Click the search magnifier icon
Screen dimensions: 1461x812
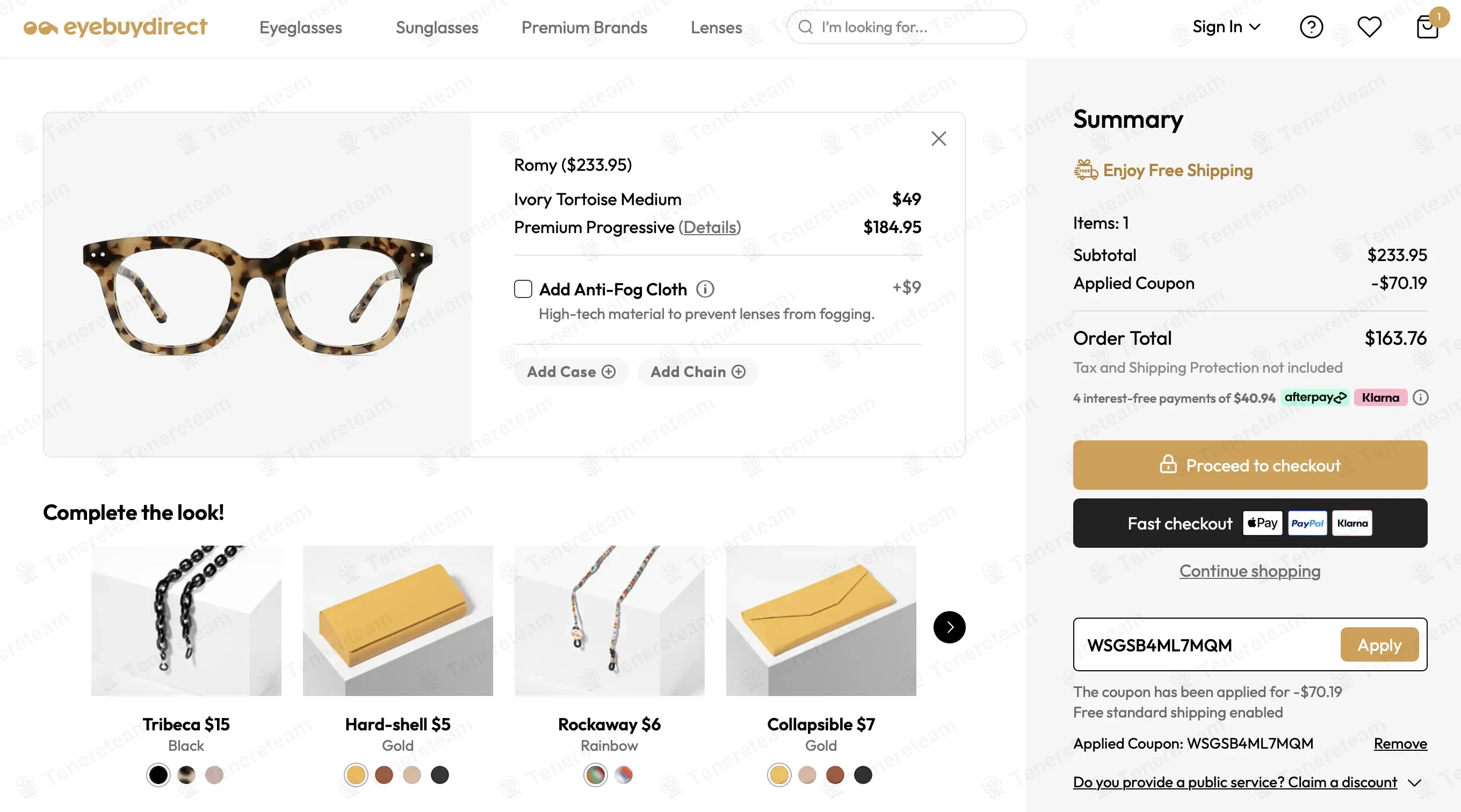click(805, 27)
